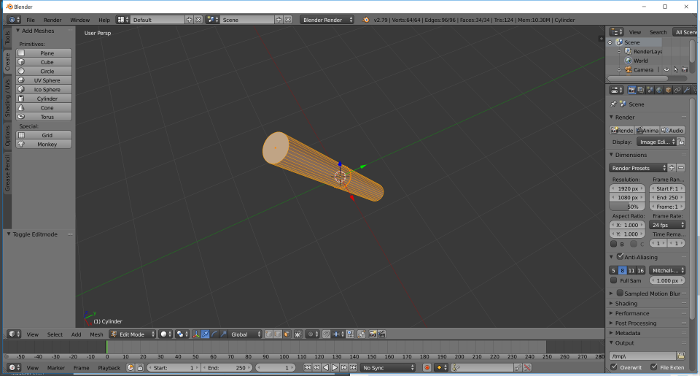Toggle limit selection to visible
Image resolution: width=700 pixels, height=376 pixels.
point(298,334)
